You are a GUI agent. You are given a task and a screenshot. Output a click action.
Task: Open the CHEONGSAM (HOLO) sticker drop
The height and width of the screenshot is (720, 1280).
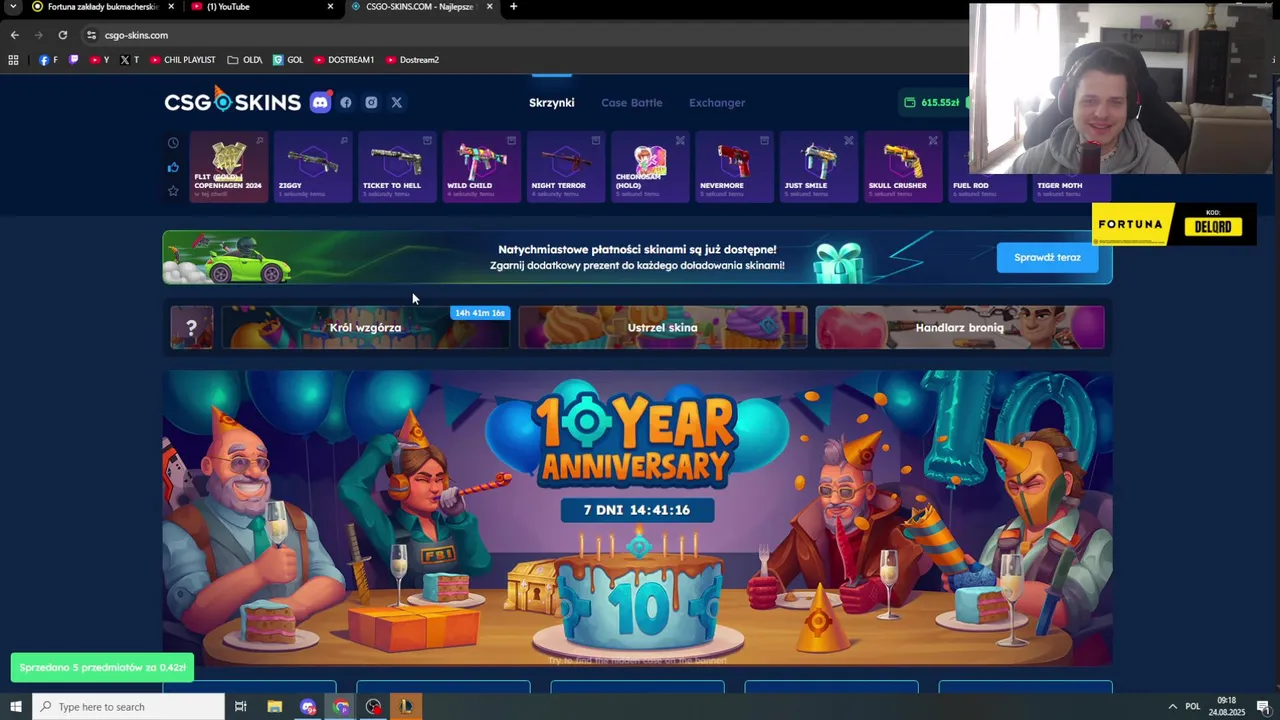click(x=650, y=167)
